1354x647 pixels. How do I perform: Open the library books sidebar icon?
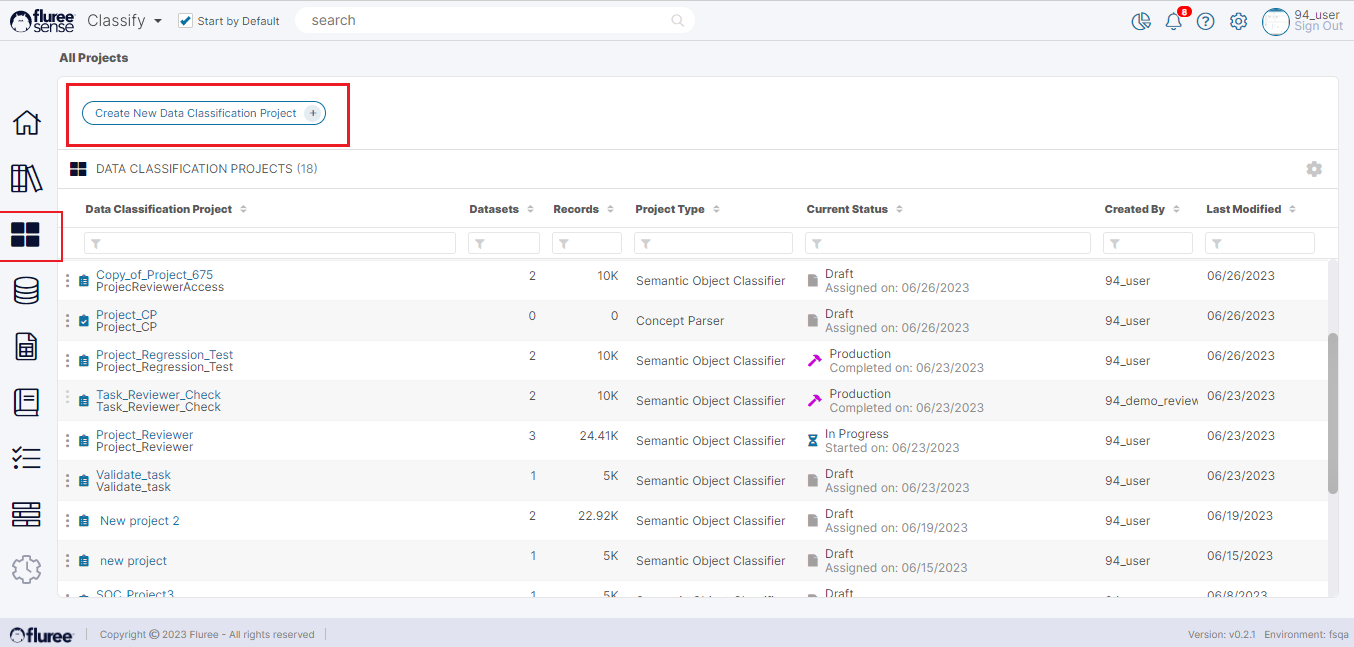26,179
